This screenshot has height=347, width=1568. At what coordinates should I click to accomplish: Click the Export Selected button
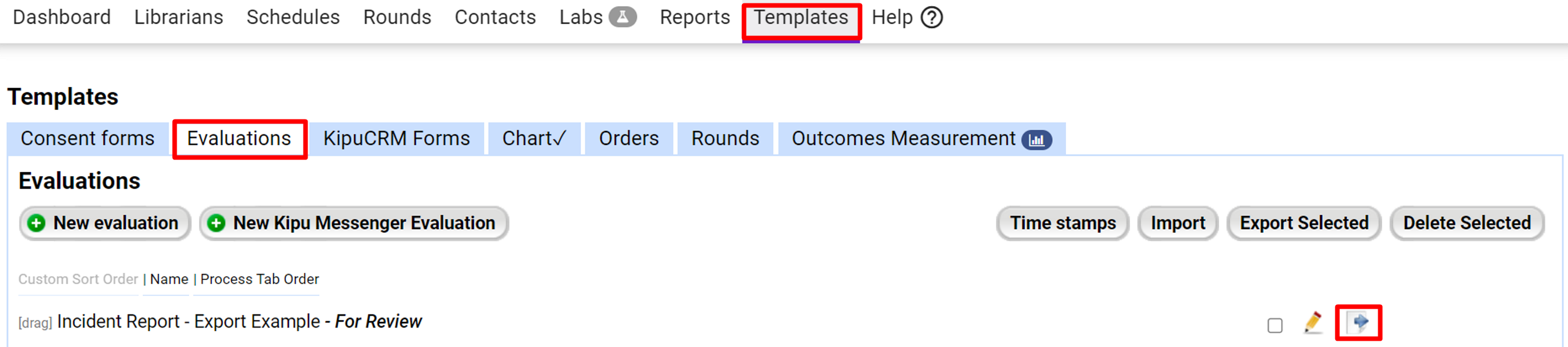[x=1303, y=224]
